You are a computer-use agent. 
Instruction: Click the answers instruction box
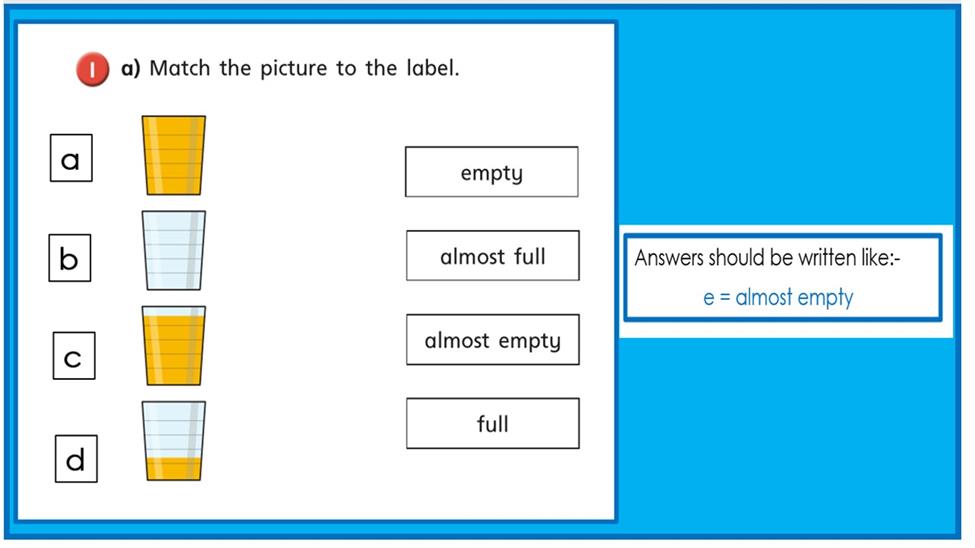coord(783,277)
